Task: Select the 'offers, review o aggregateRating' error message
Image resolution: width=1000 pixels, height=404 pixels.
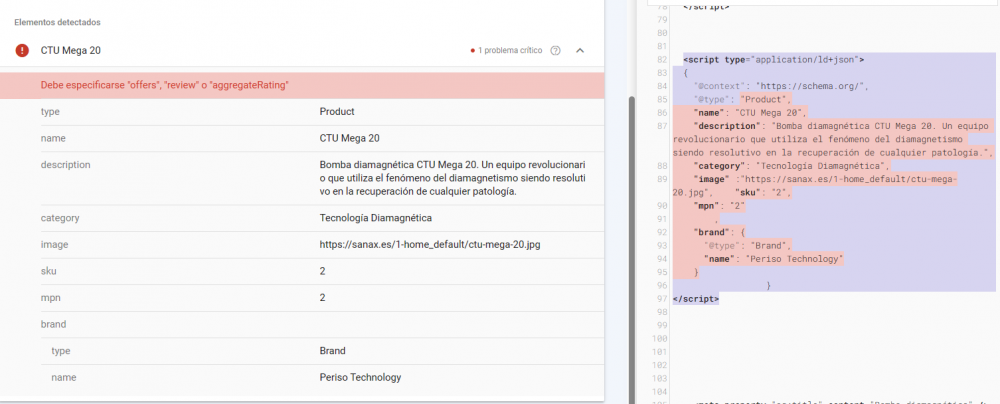Action: tap(164, 85)
